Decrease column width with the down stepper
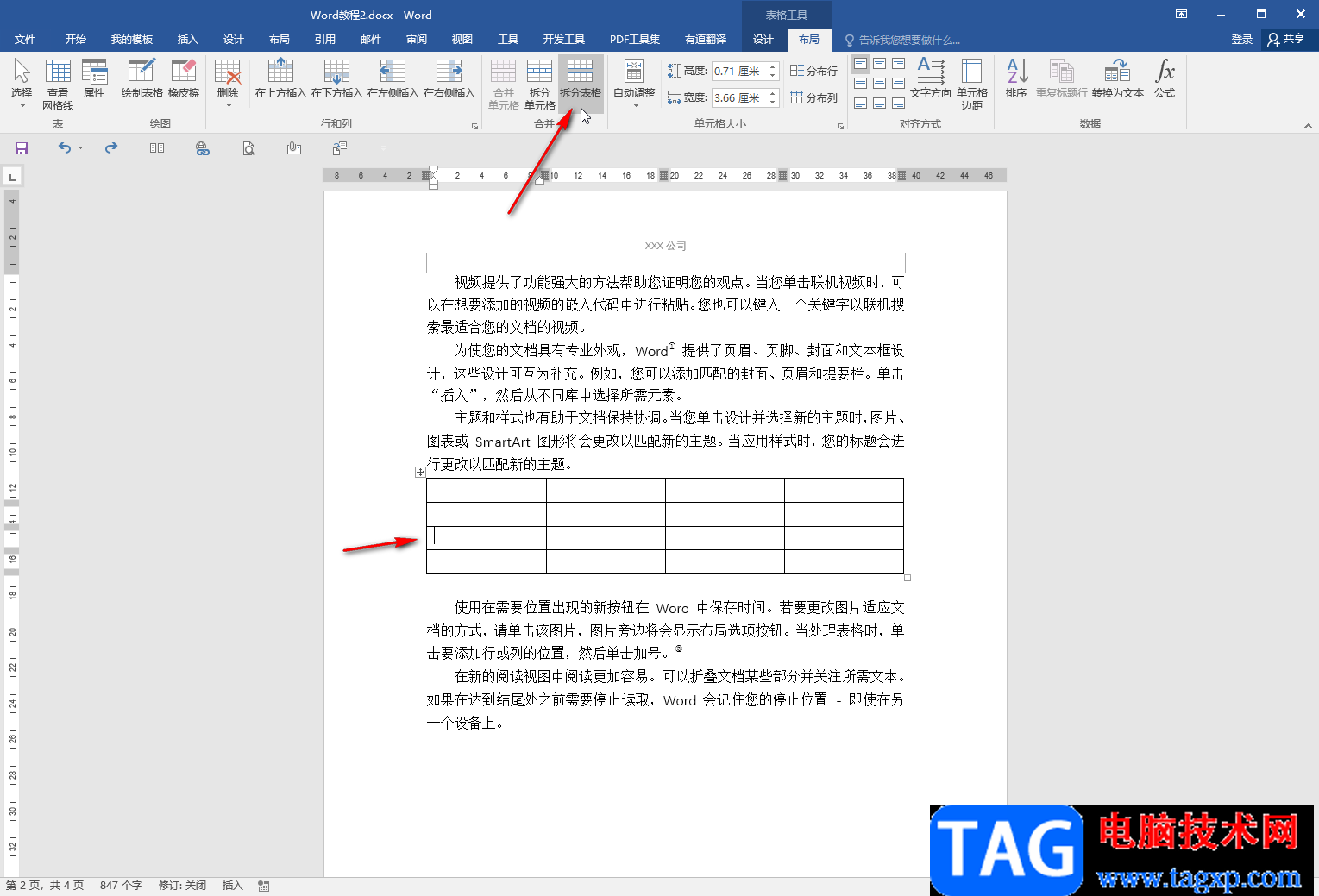This screenshot has height=896, width=1319. point(773,103)
